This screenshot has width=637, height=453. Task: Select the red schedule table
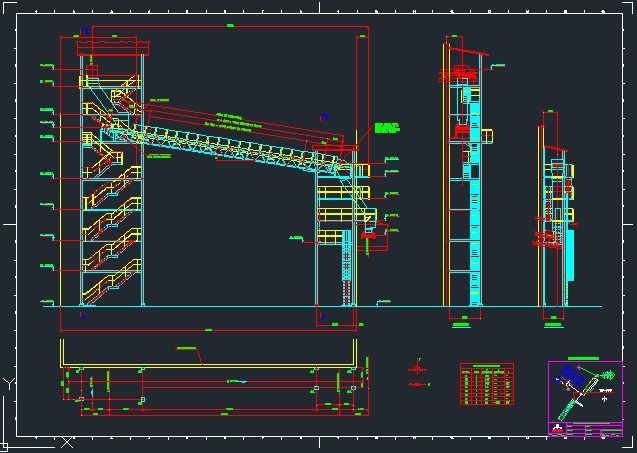487,384
